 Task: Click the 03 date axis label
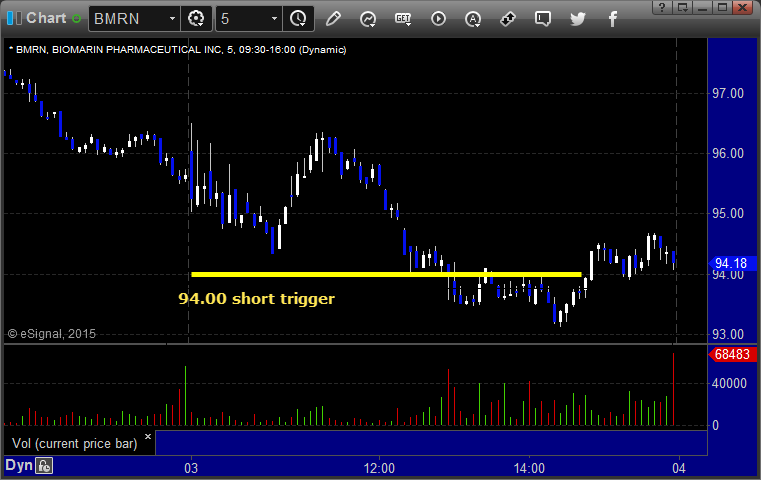pos(191,468)
